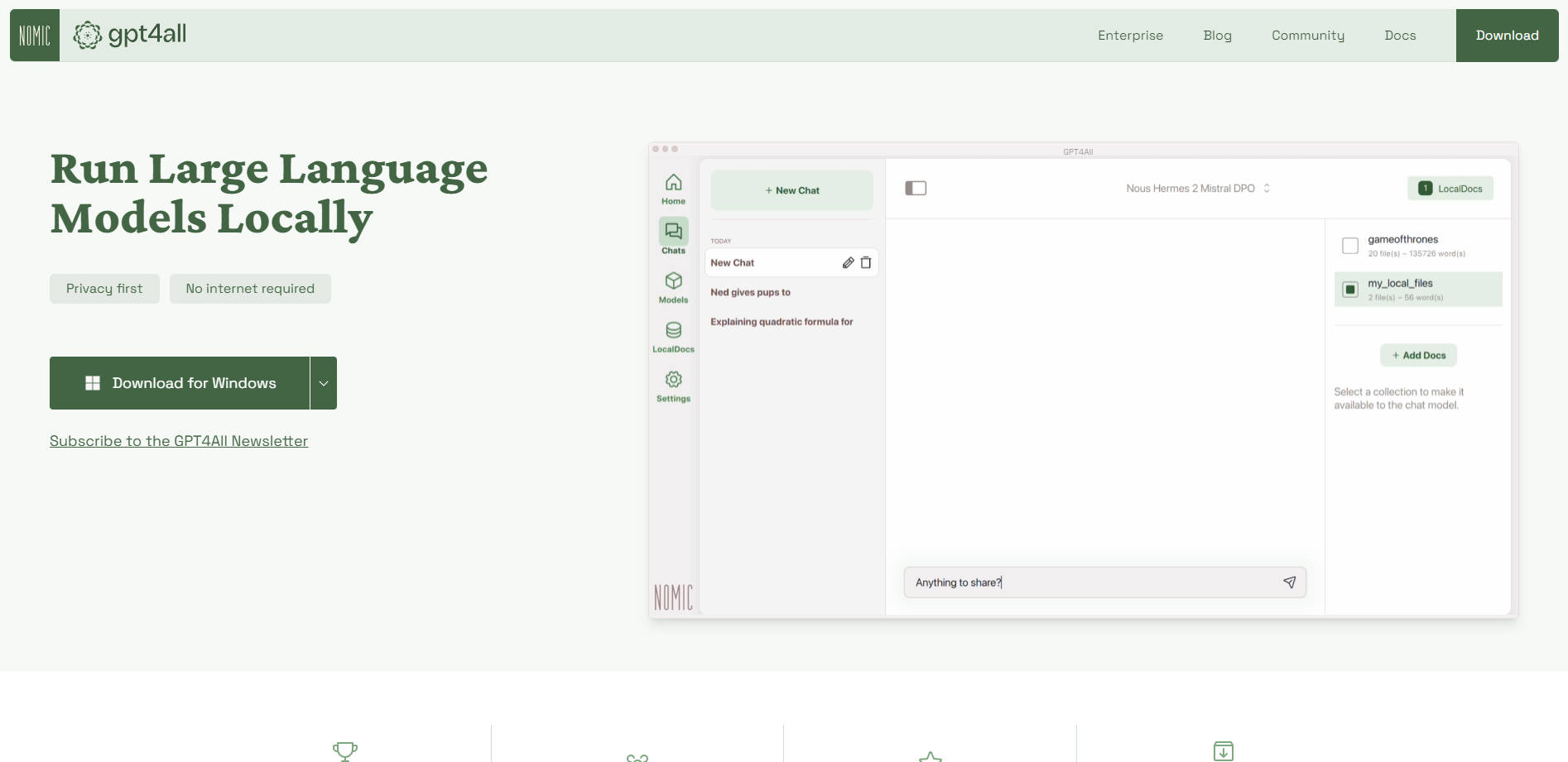
Task: Click the Nomic logo in the header
Action: [35, 36]
